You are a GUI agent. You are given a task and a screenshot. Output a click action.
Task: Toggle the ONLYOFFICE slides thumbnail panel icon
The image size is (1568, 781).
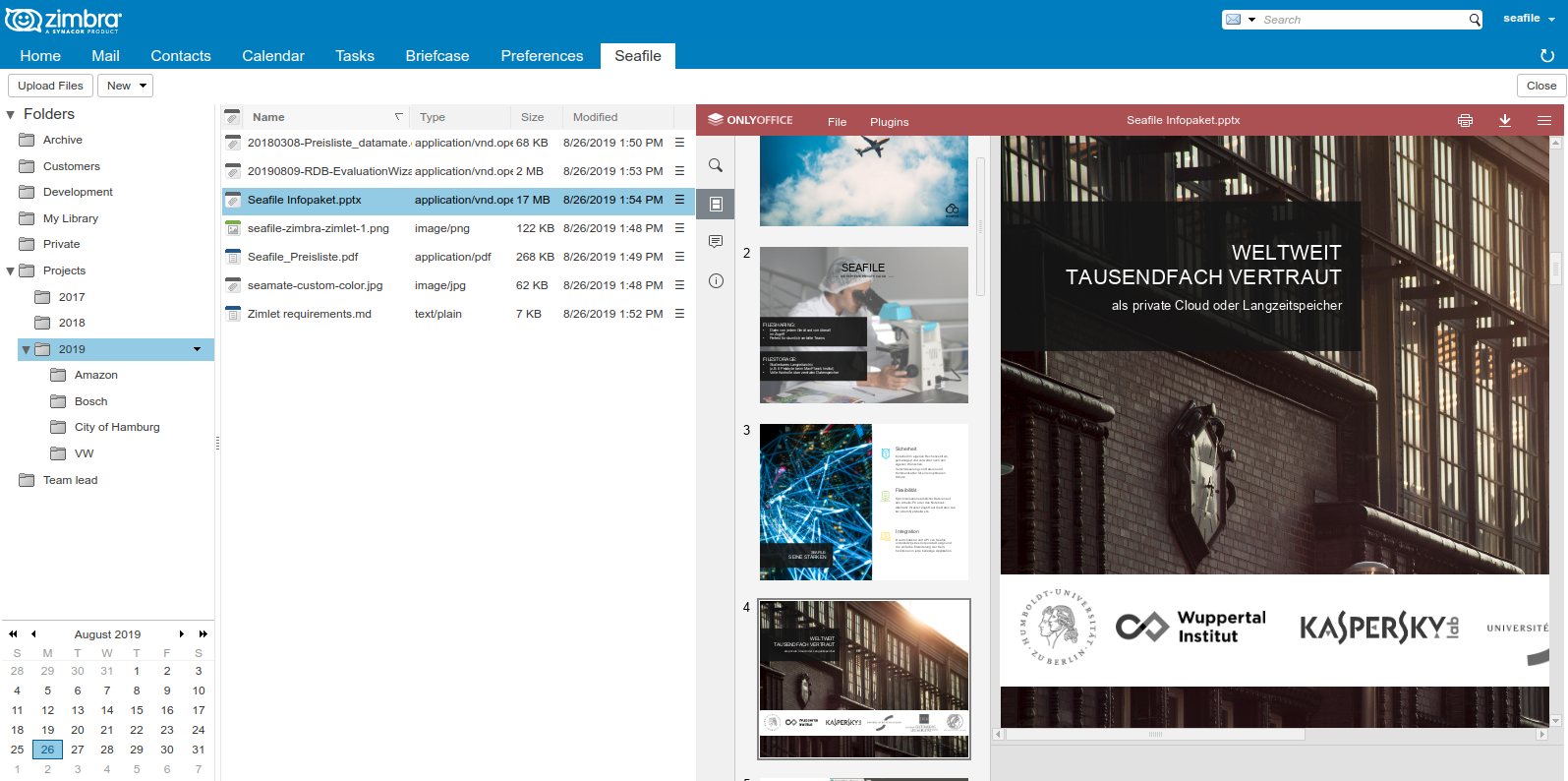click(716, 204)
